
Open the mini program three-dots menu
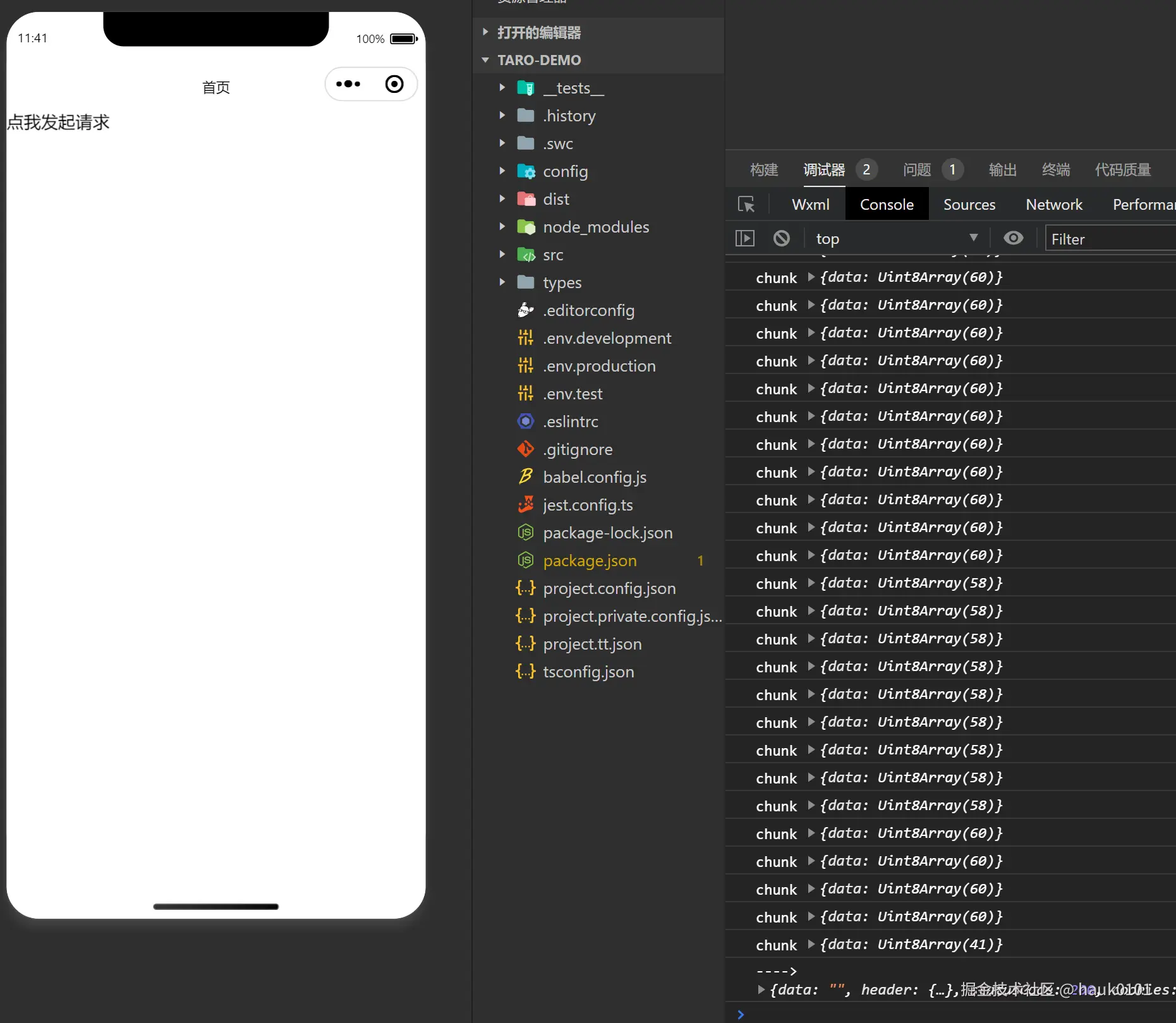point(348,84)
